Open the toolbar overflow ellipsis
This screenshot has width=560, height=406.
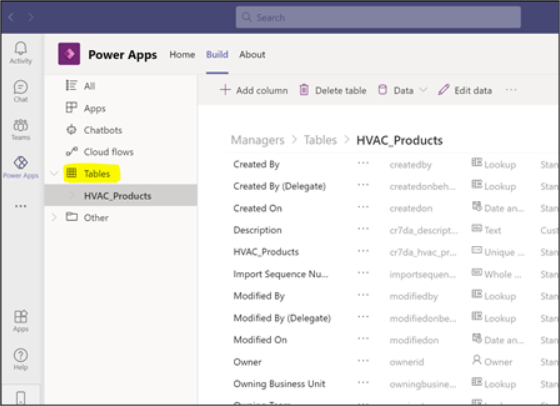coord(511,90)
